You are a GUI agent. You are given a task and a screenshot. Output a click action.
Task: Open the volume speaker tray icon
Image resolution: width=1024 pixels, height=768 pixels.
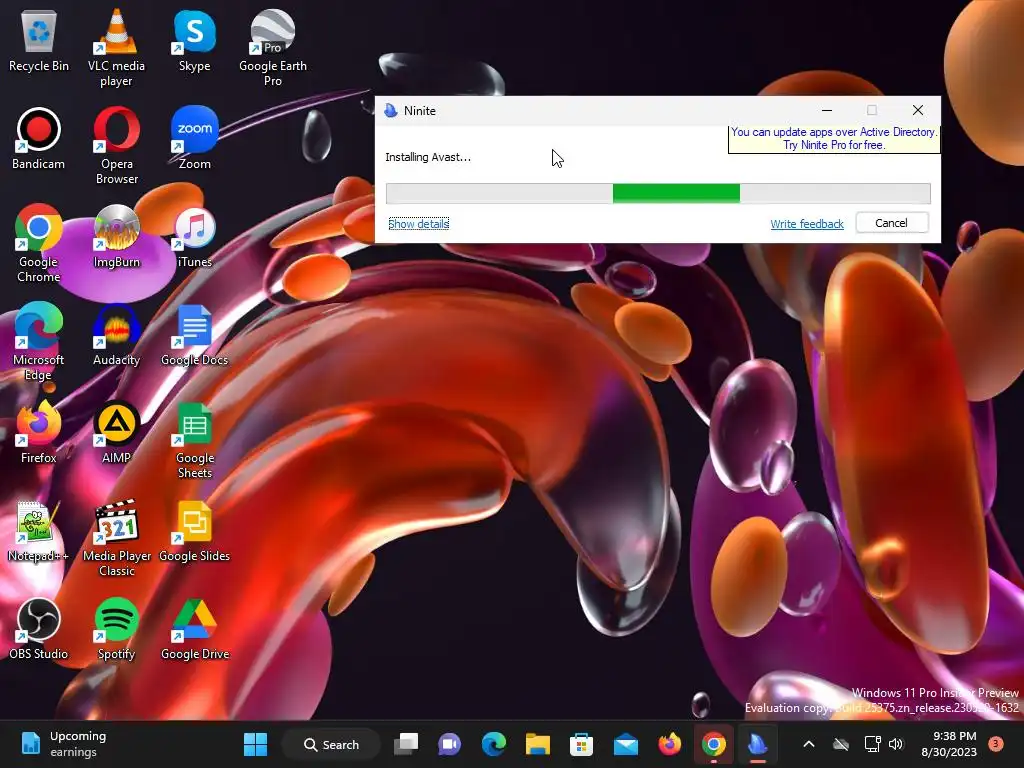896,744
